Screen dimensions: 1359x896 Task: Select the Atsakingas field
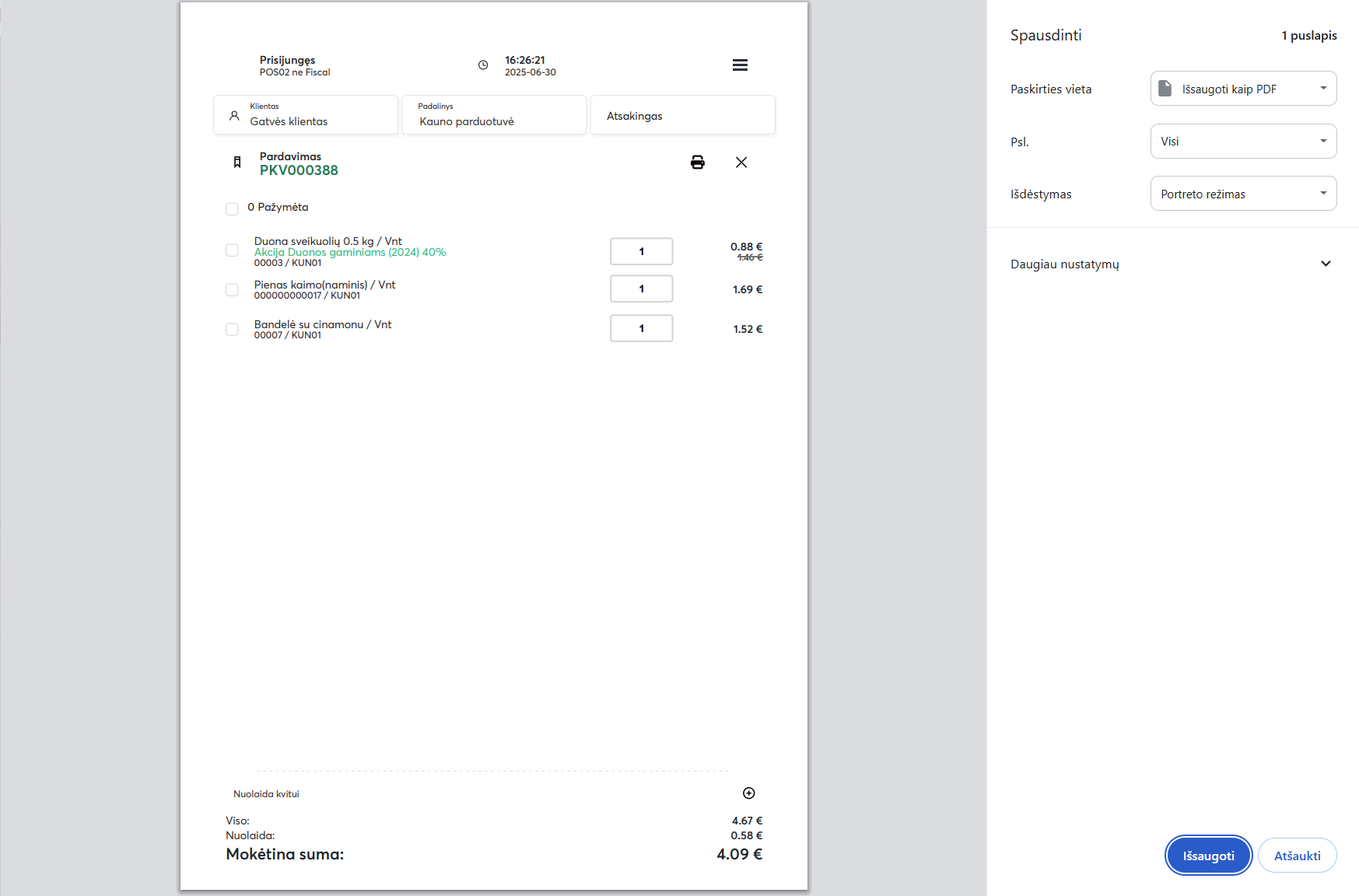click(682, 116)
